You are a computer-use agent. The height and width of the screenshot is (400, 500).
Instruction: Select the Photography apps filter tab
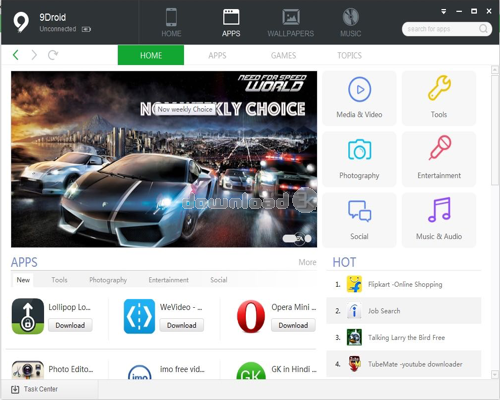click(108, 280)
